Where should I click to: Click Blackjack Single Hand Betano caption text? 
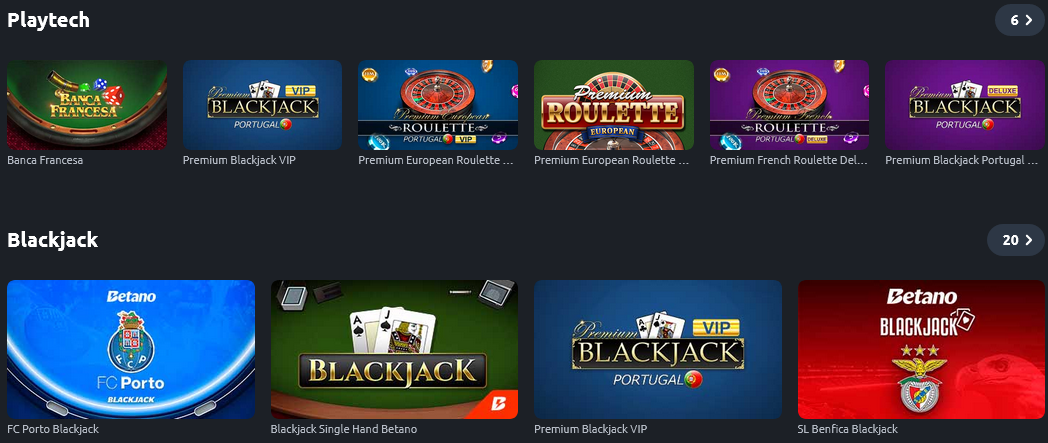coord(344,429)
